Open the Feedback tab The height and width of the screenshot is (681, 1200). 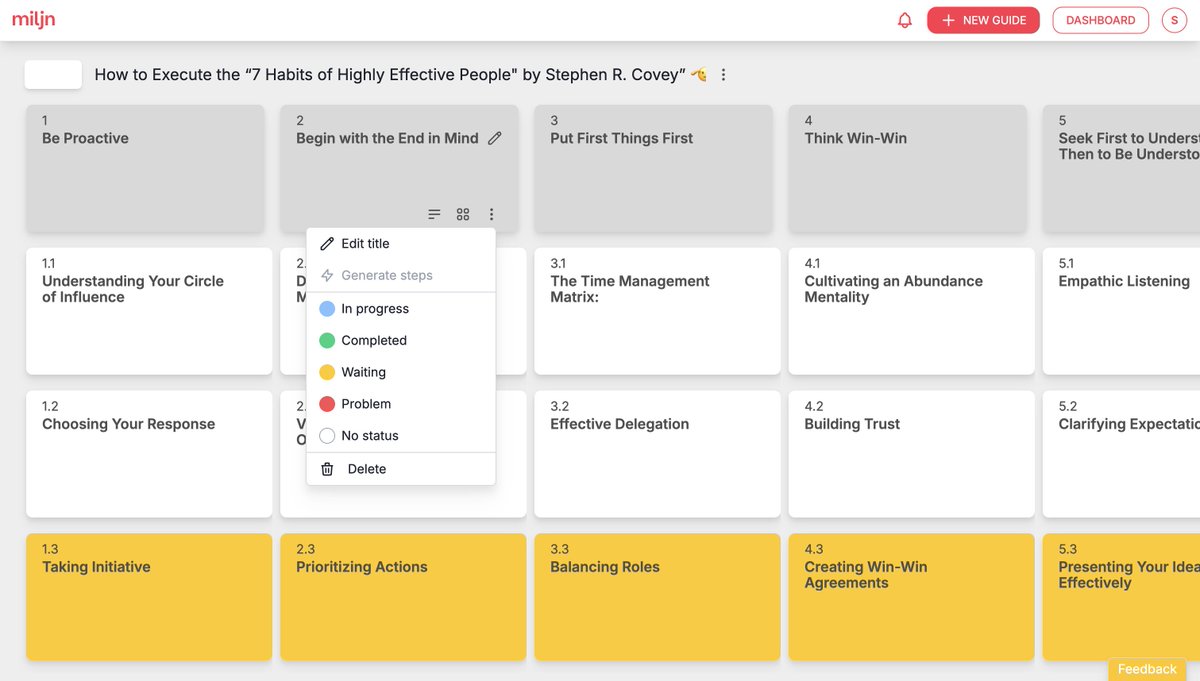(1147, 669)
